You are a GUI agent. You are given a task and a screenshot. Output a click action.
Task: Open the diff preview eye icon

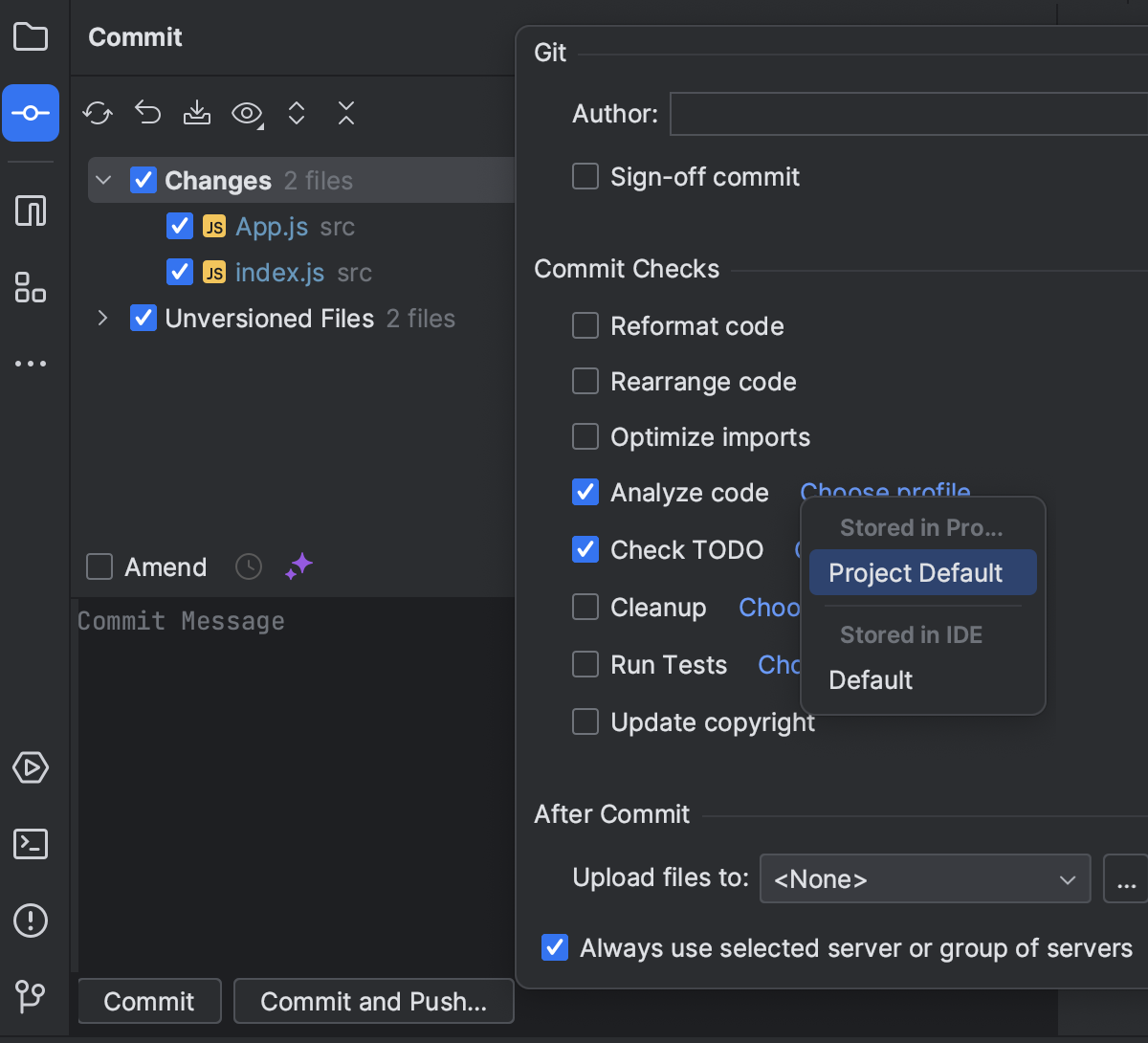[246, 113]
